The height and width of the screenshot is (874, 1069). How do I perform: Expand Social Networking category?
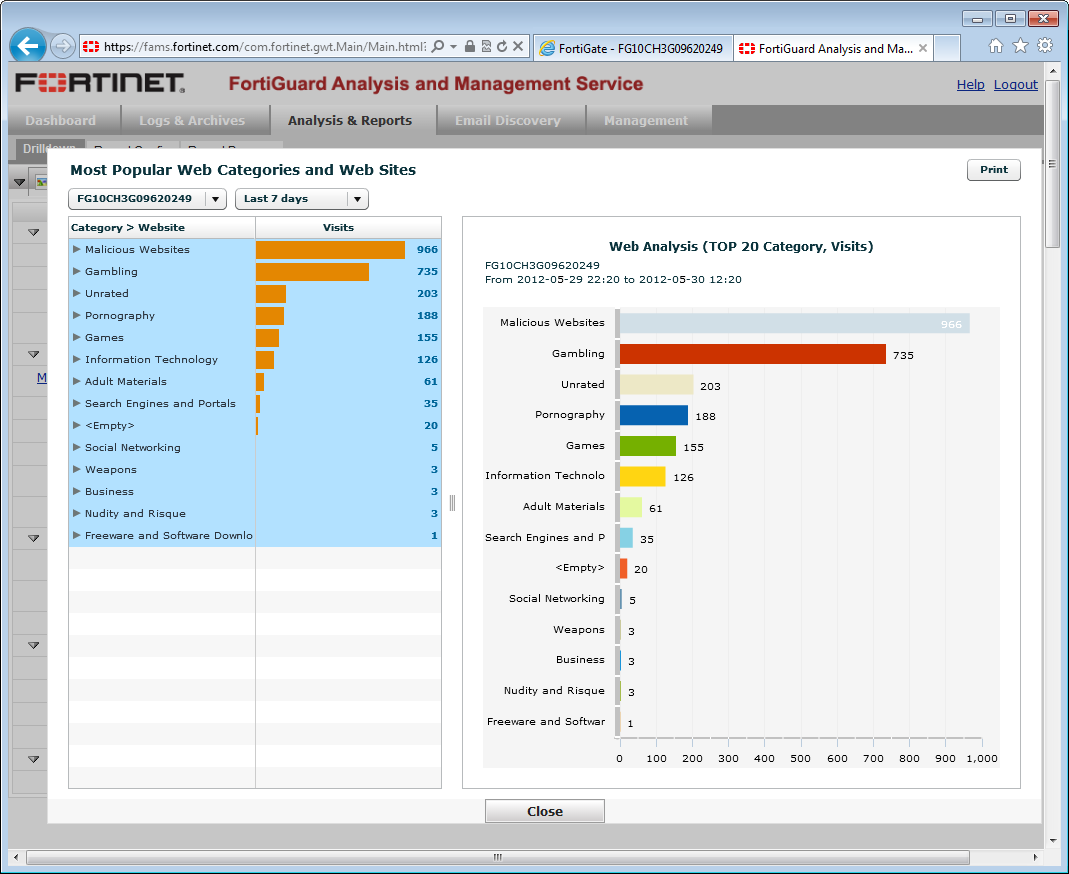[x=77, y=448]
